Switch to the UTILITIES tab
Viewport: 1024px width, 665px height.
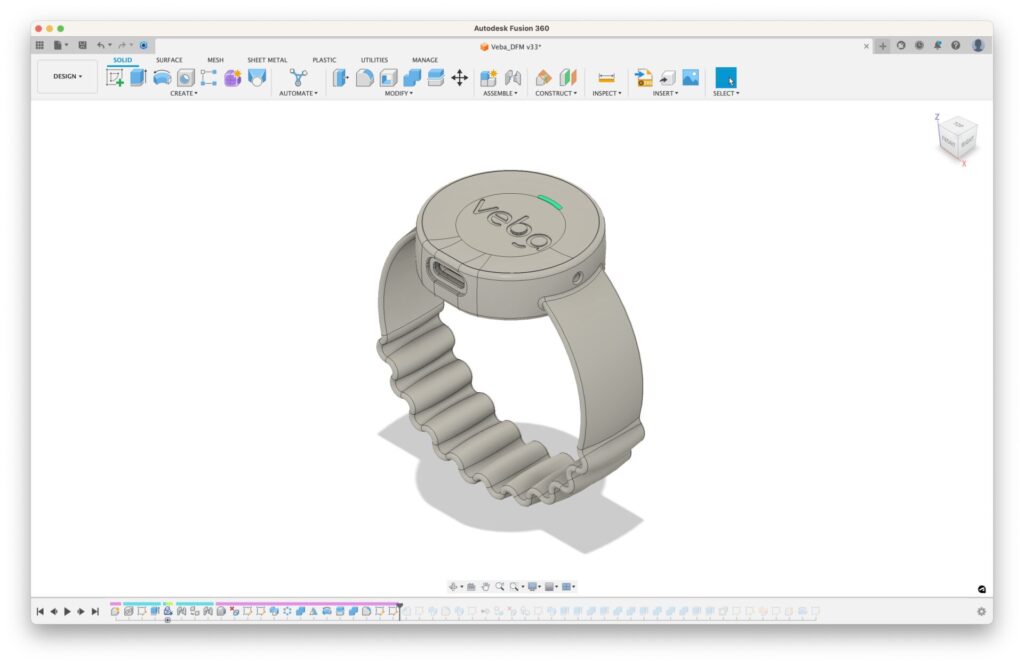click(374, 59)
